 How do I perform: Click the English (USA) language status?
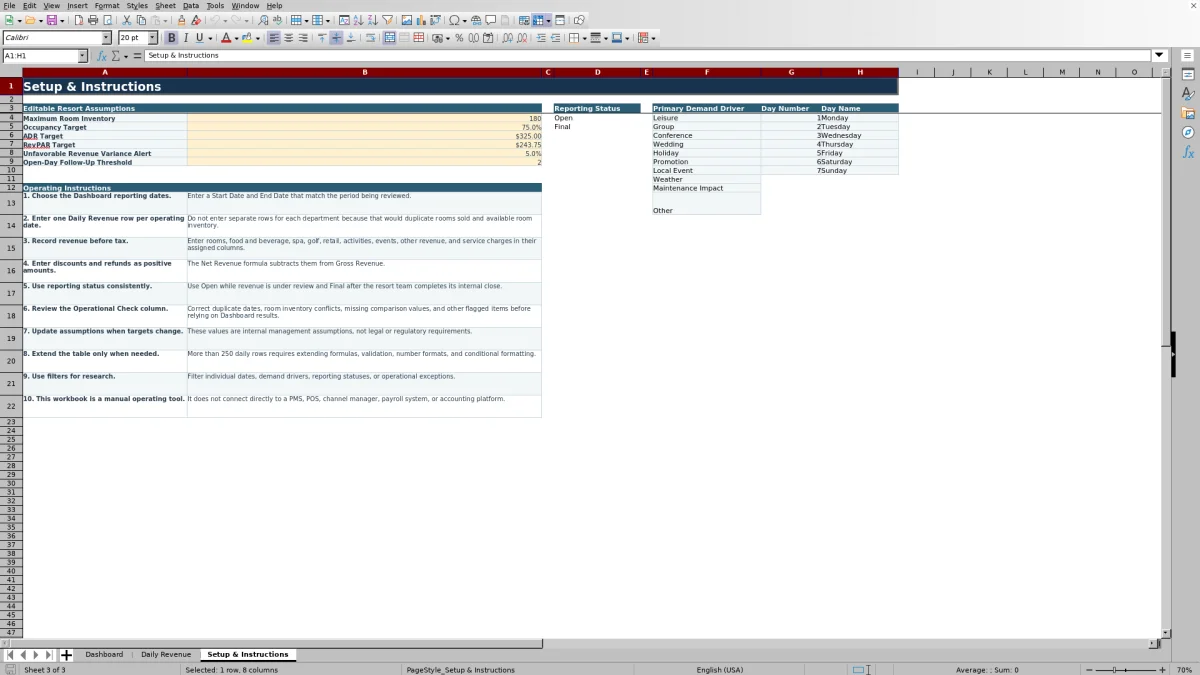coord(720,670)
